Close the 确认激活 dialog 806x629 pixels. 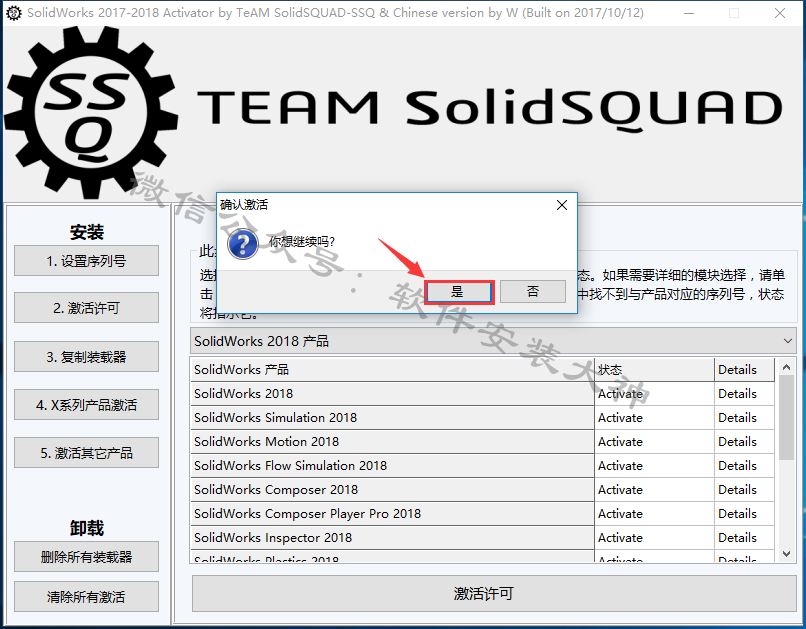(562, 205)
